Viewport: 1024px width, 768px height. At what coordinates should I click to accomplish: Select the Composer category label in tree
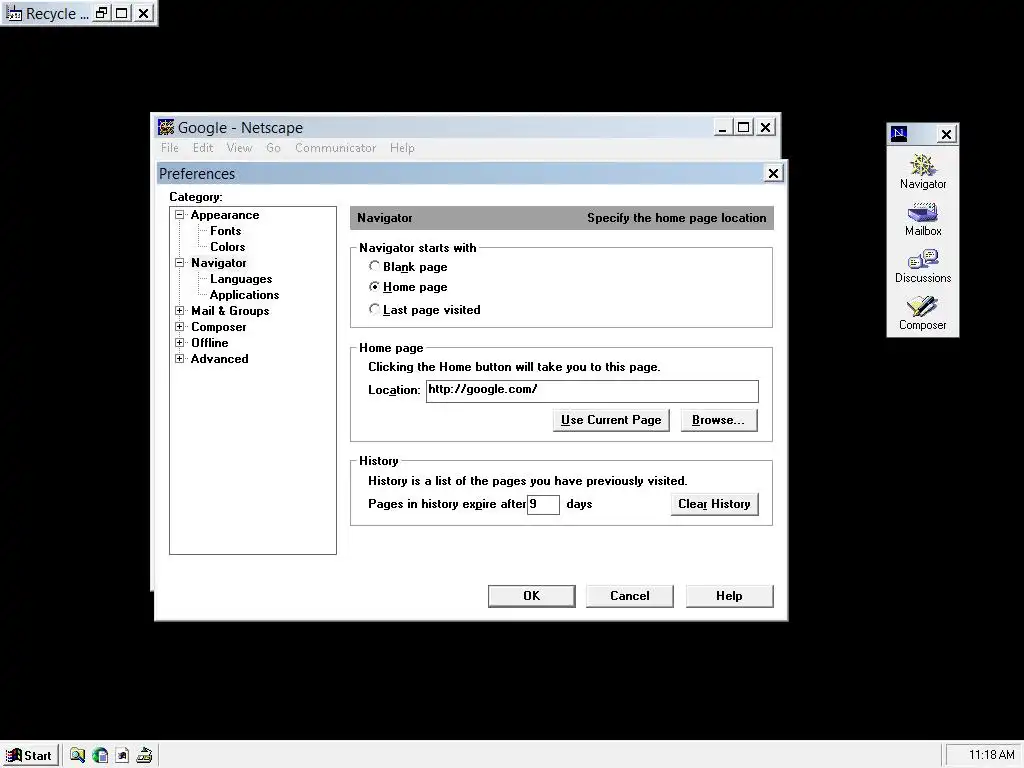click(x=219, y=327)
